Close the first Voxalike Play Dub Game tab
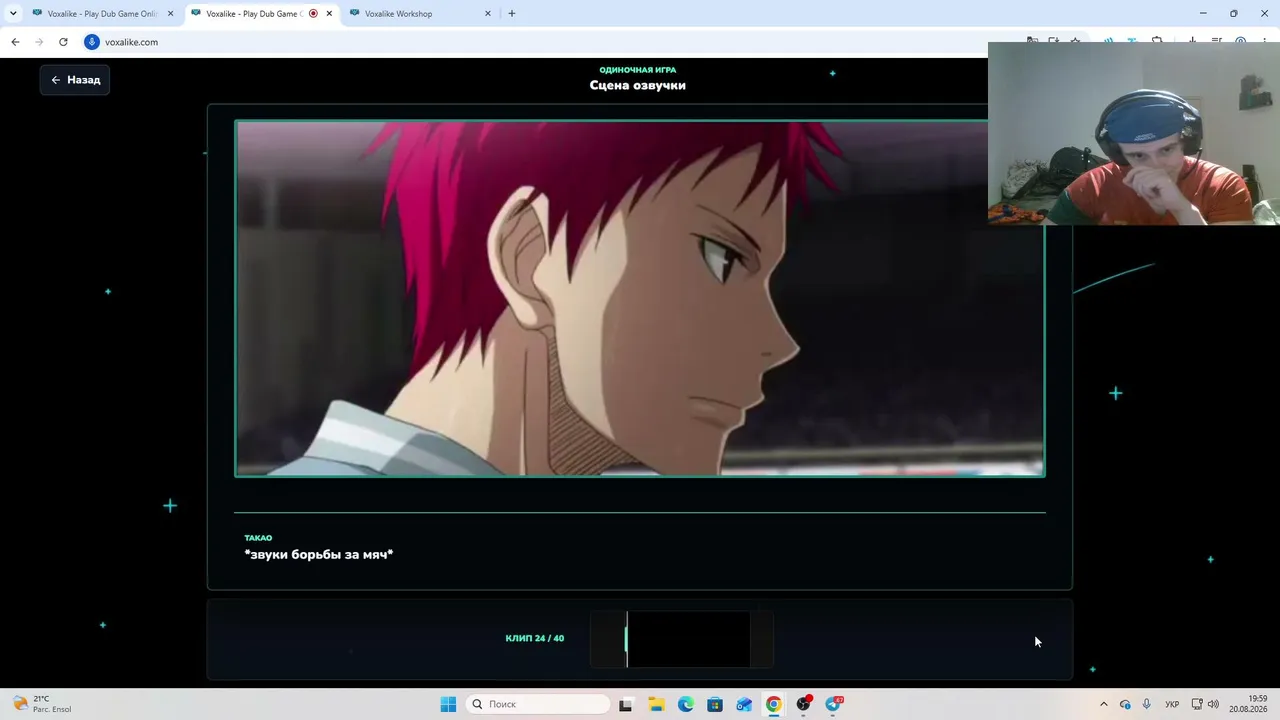 click(171, 14)
